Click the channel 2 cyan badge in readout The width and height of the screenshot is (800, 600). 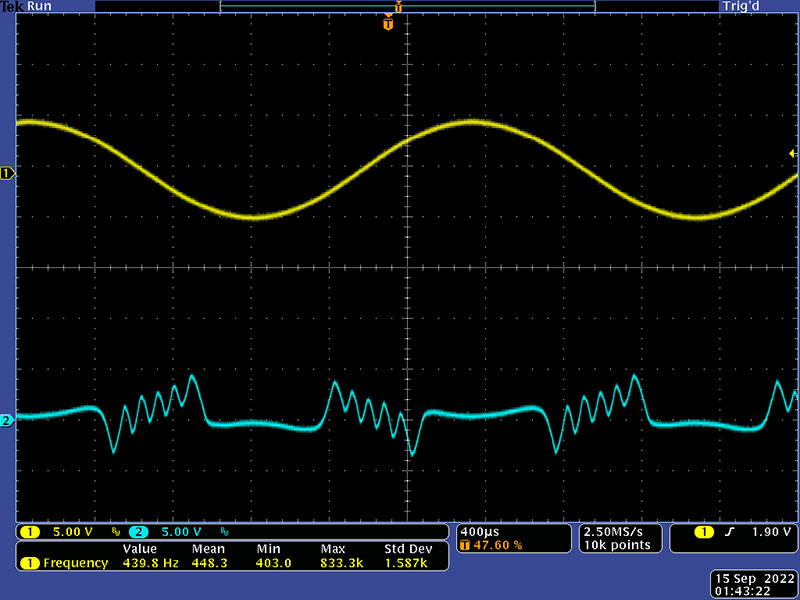[x=138, y=532]
